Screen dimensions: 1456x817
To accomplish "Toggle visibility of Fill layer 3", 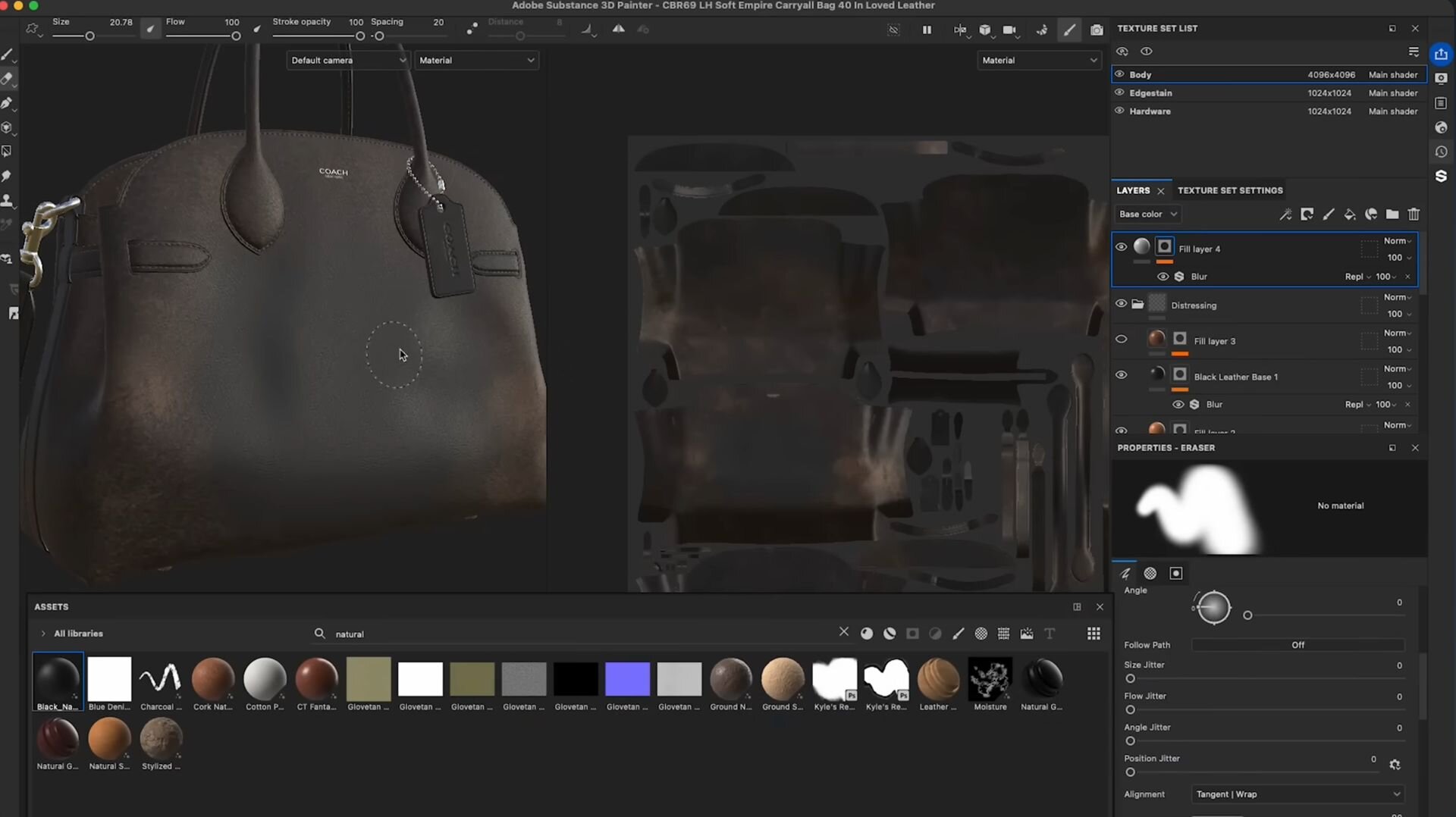I will [1121, 340].
